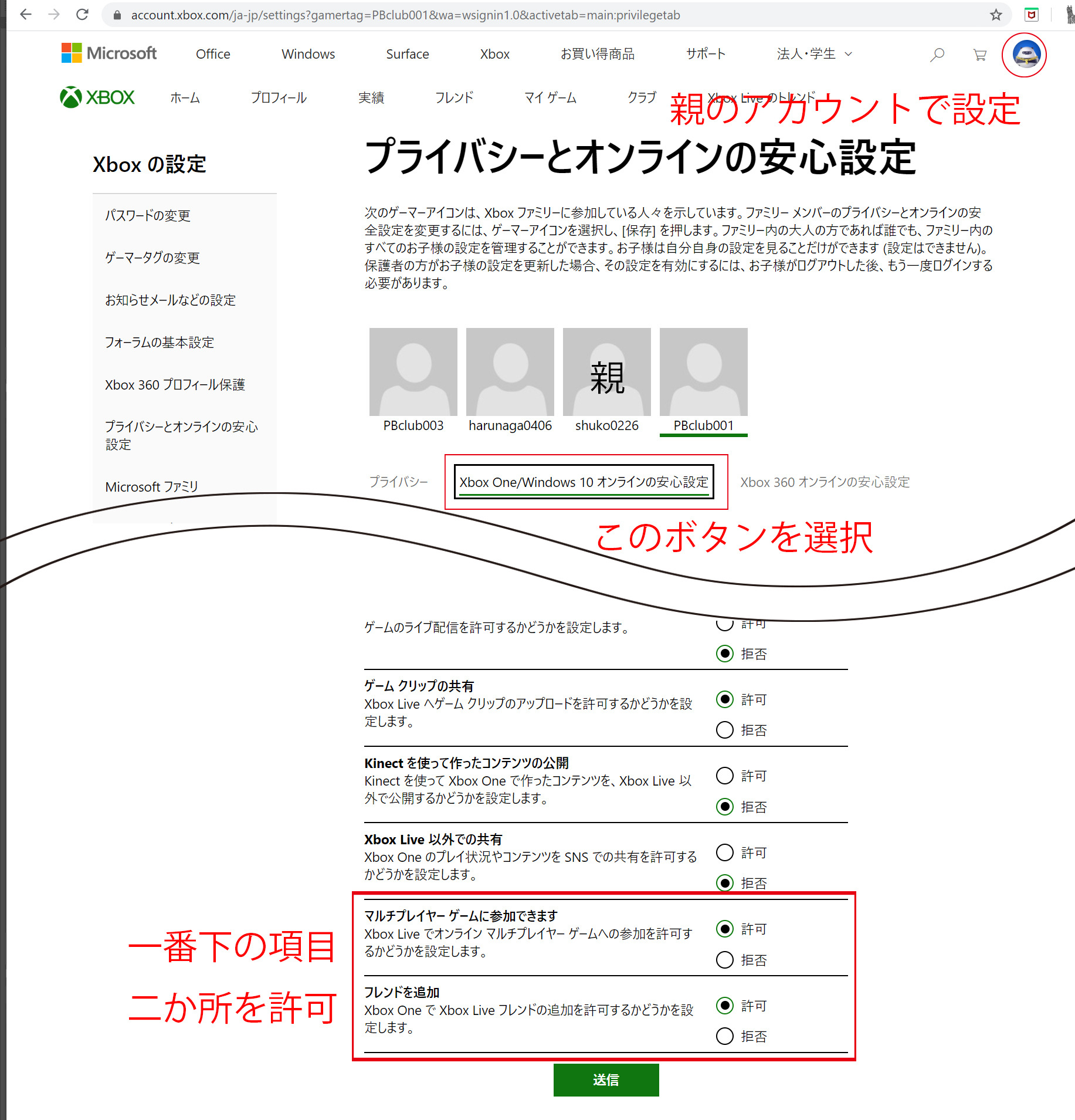
Task: Go to クラブ tab
Action: (642, 98)
